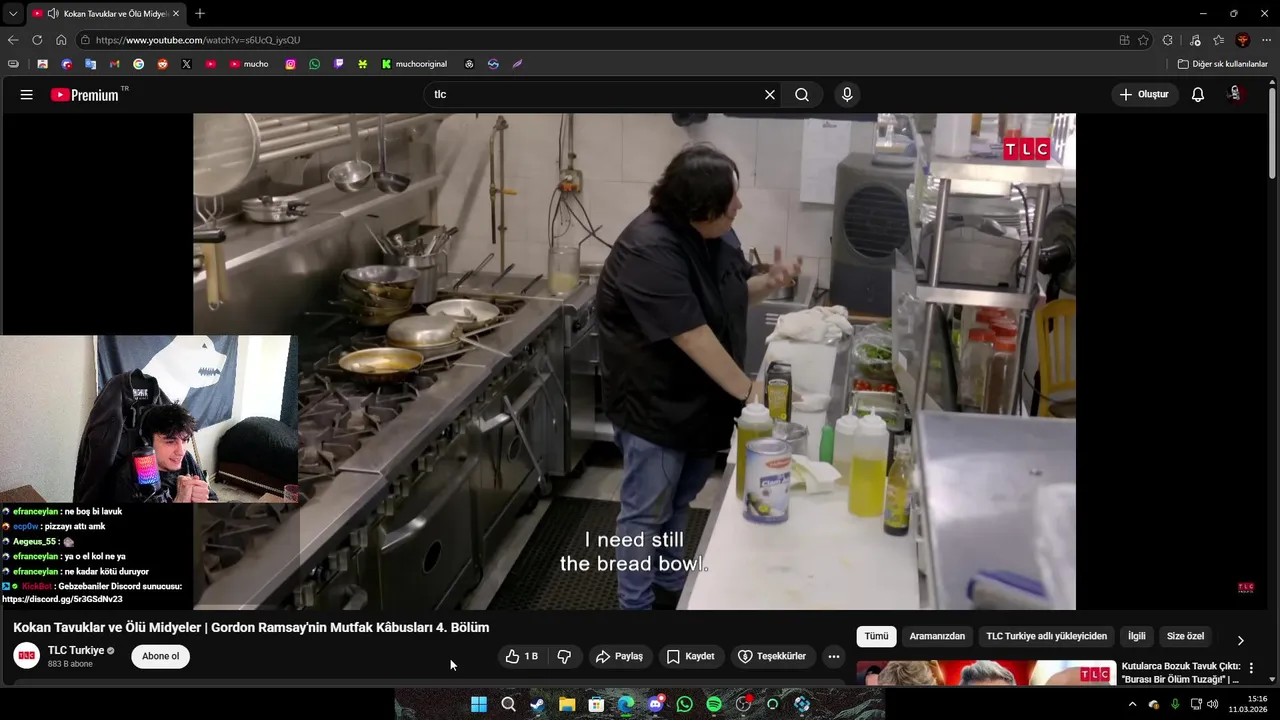Open the Google bookmark icon
This screenshot has width=1280, height=720.
tap(138, 64)
